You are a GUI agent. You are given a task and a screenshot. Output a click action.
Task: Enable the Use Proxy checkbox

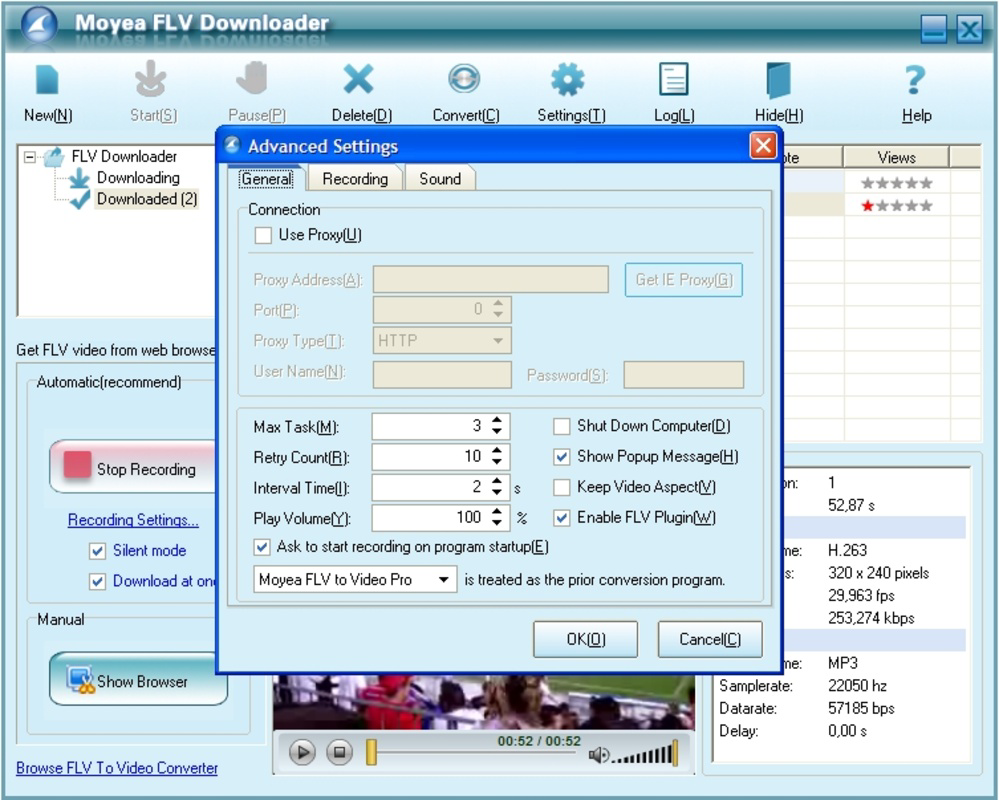click(x=263, y=235)
